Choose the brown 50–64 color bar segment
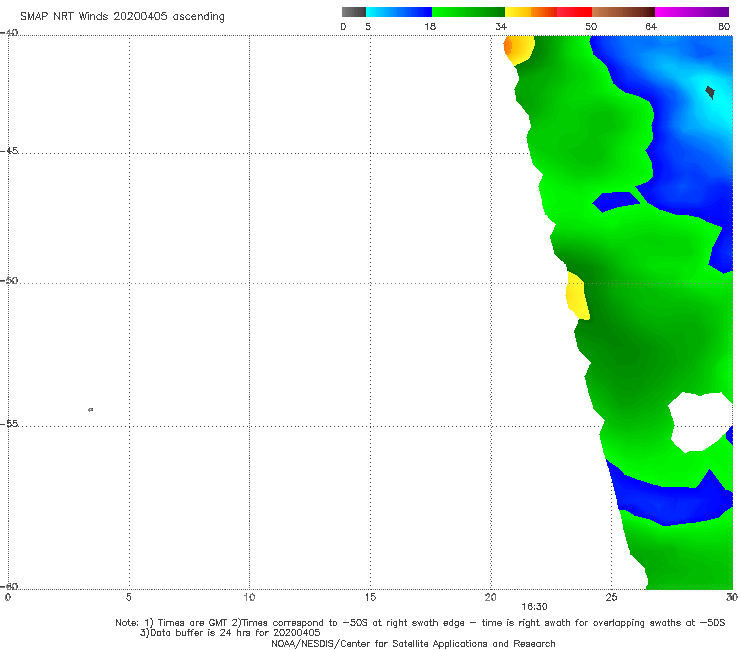Screen dimensions: 740x650 click(x=623, y=12)
